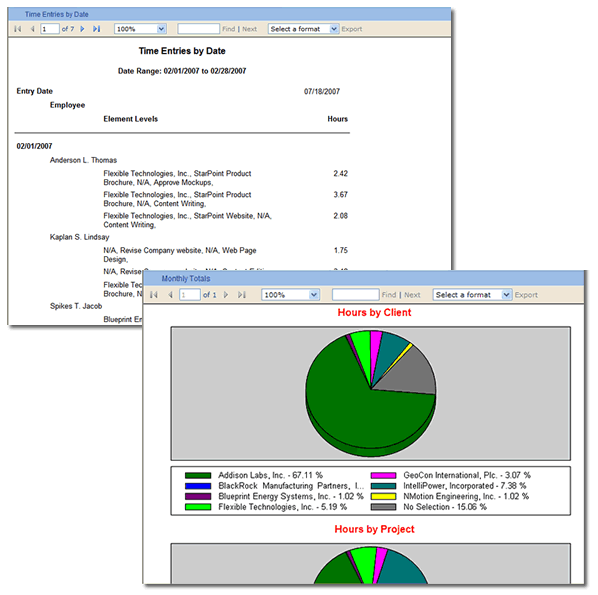Click hours value 1.75
Image resolution: width=598 pixels, height=595 pixels.
coord(341,251)
